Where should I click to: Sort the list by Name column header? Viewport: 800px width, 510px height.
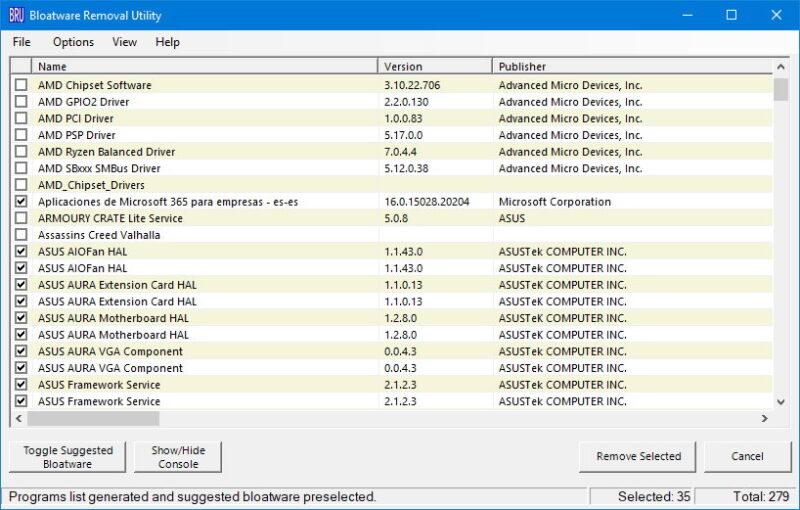(205, 66)
